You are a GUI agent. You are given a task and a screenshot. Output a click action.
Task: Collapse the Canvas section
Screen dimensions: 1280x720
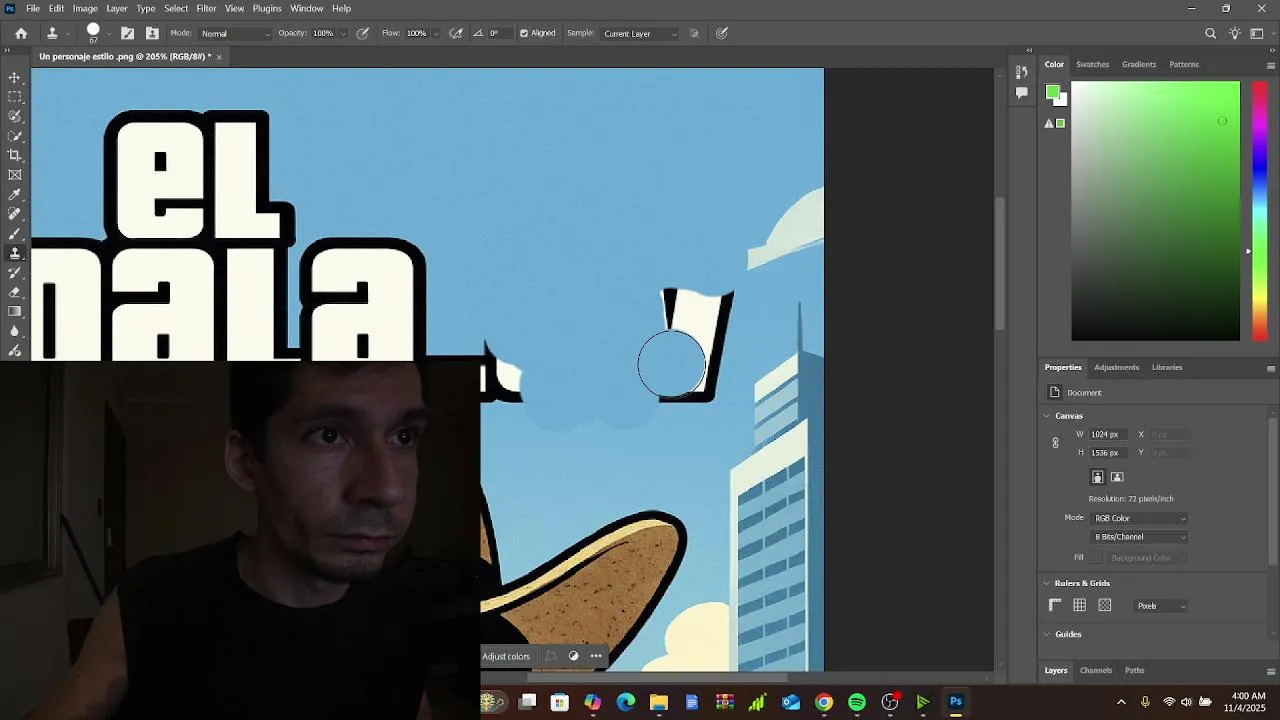[x=1047, y=416]
